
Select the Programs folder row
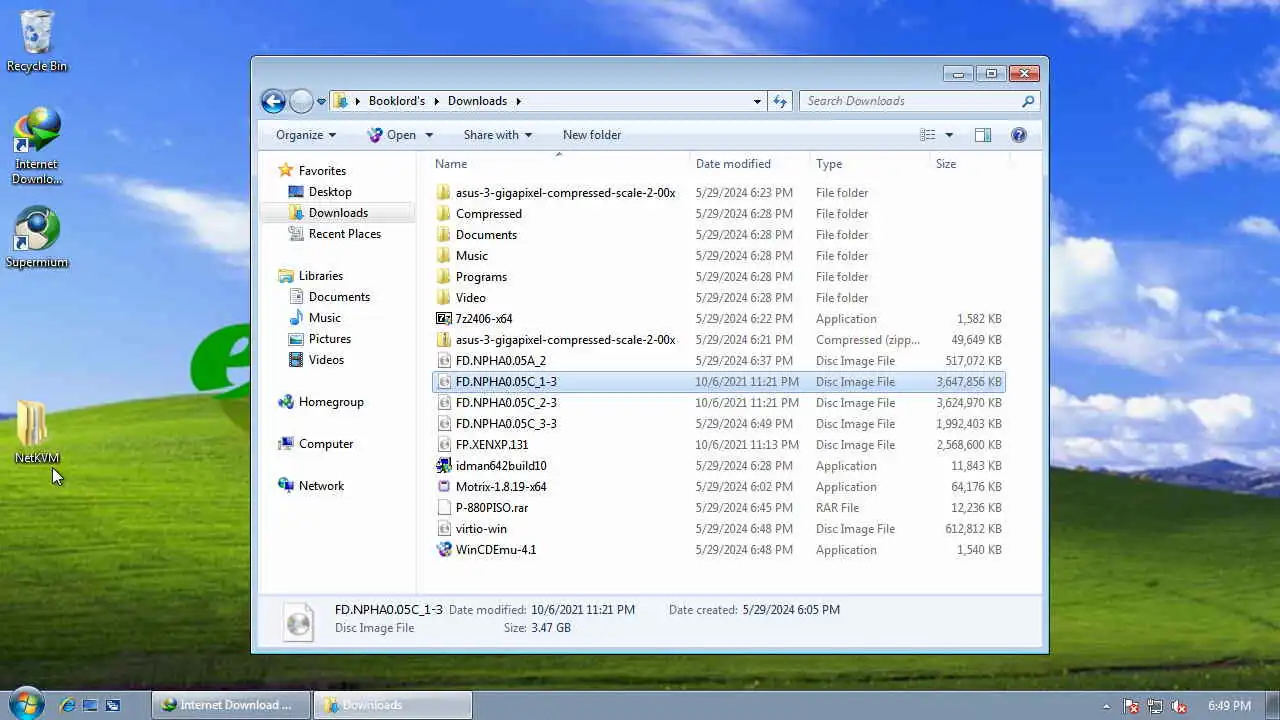click(x=718, y=277)
